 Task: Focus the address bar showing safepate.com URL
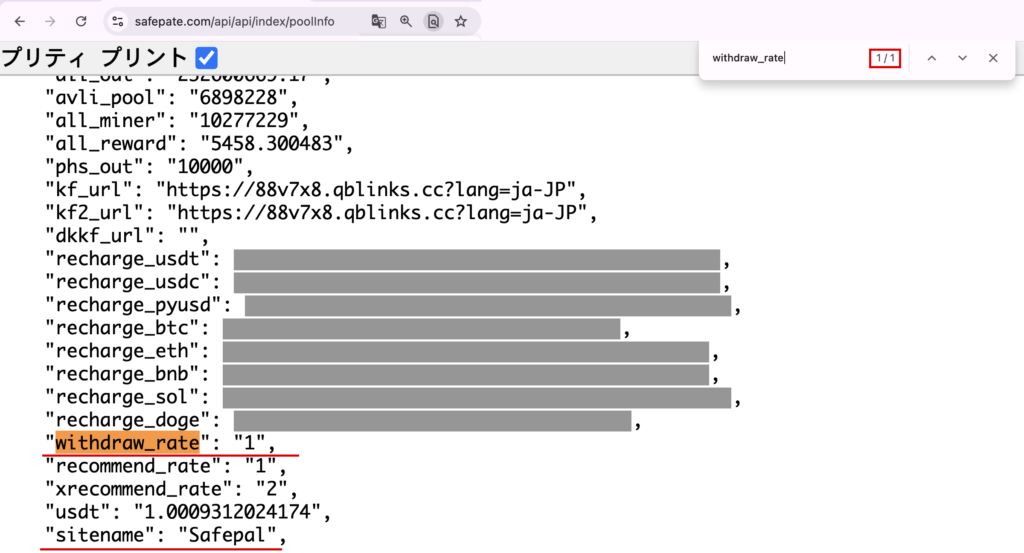(234, 22)
